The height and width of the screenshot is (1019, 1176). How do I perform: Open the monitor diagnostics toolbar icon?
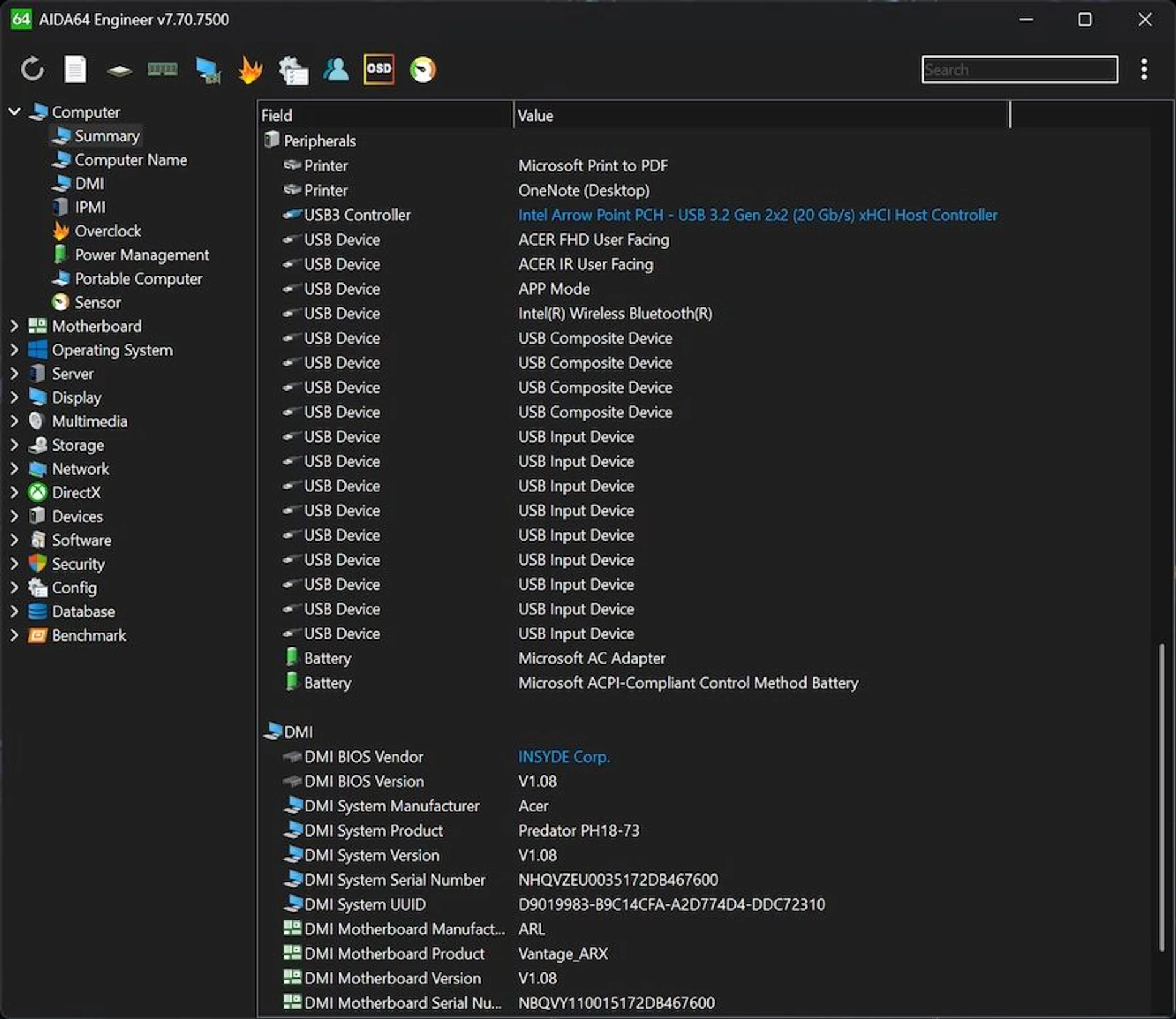(x=208, y=70)
